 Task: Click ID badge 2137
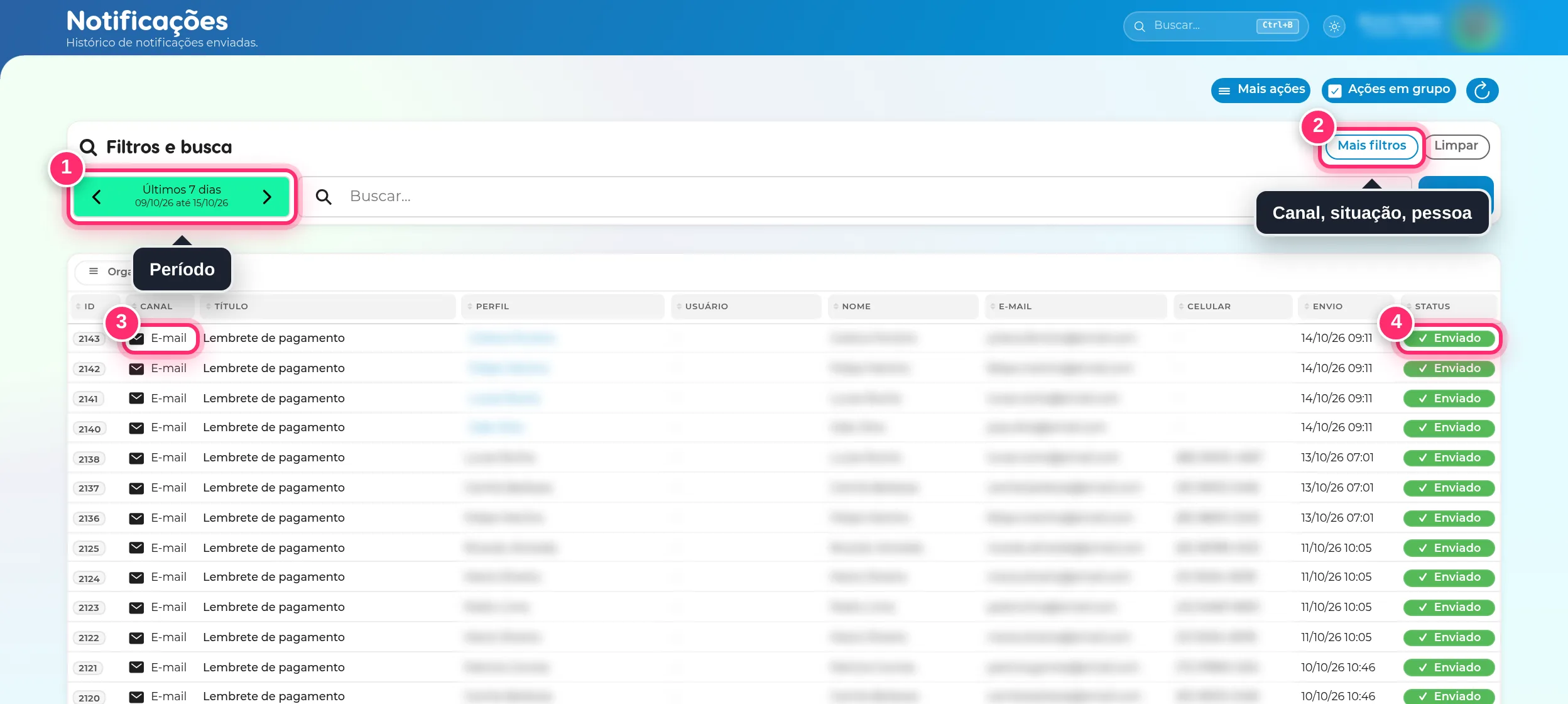tap(89, 488)
